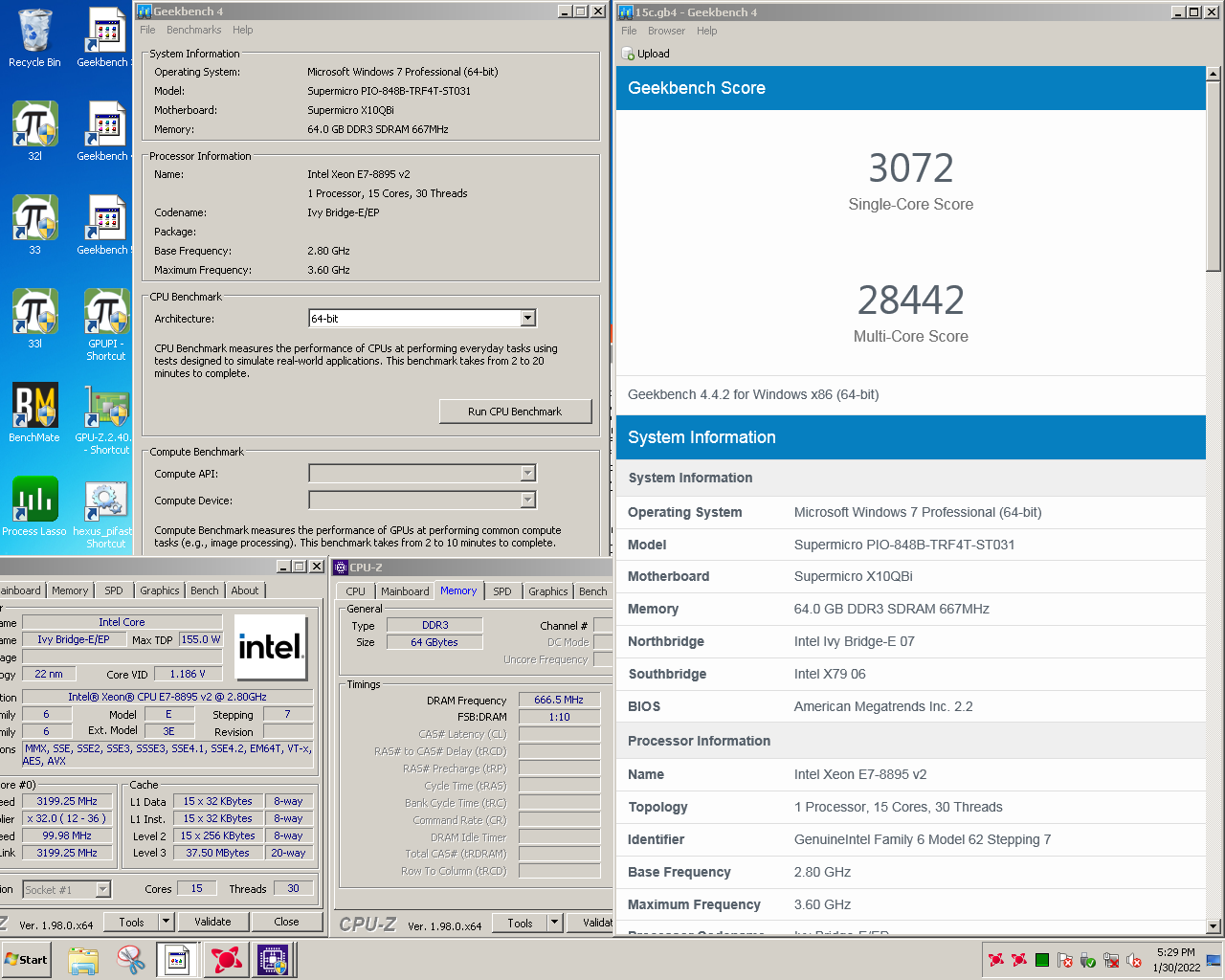1225x980 pixels.
Task: Launch the GPUPI shortcut on the desktop
Action: (x=106, y=324)
